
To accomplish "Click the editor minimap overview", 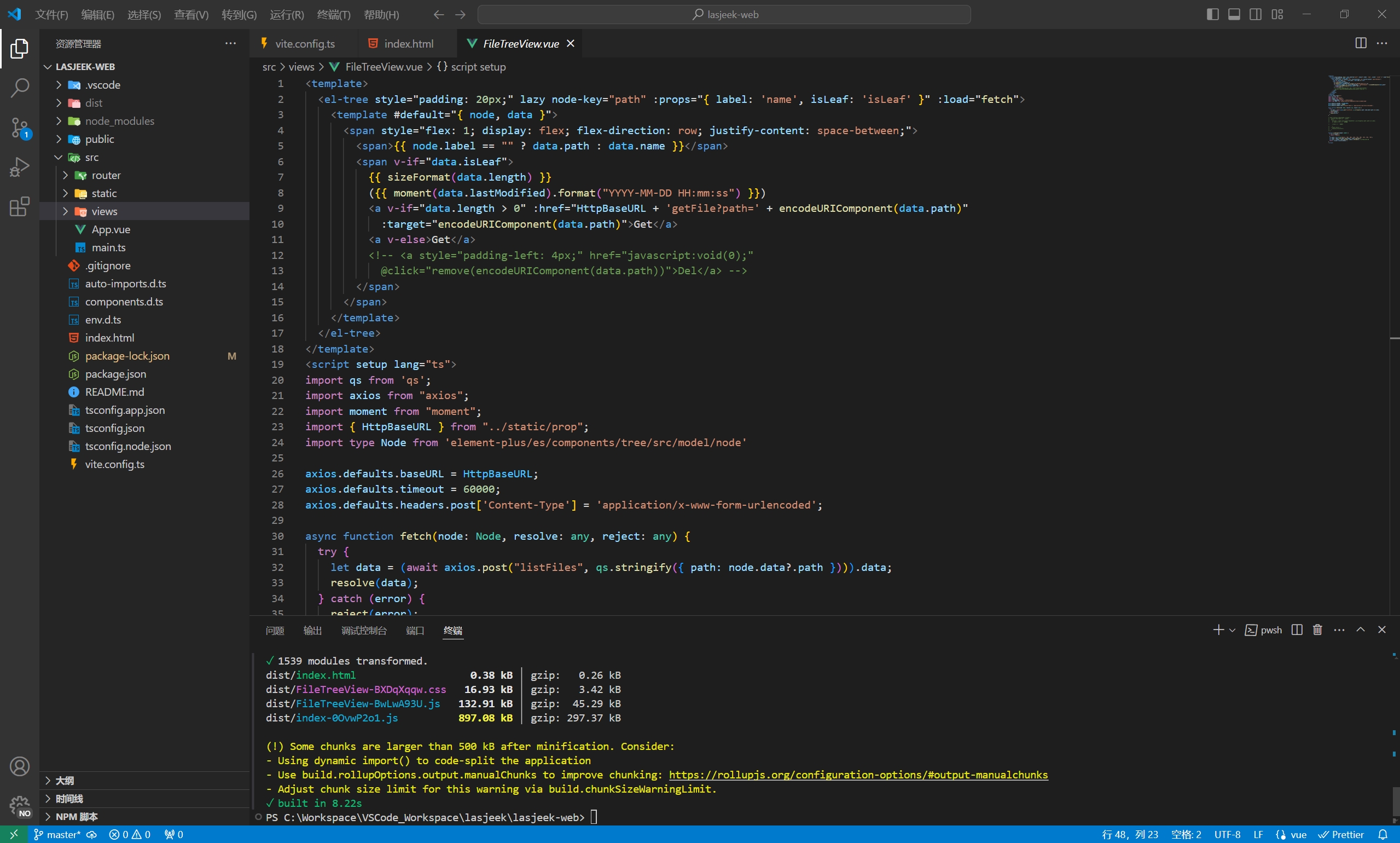I will pyautogui.click(x=1358, y=109).
